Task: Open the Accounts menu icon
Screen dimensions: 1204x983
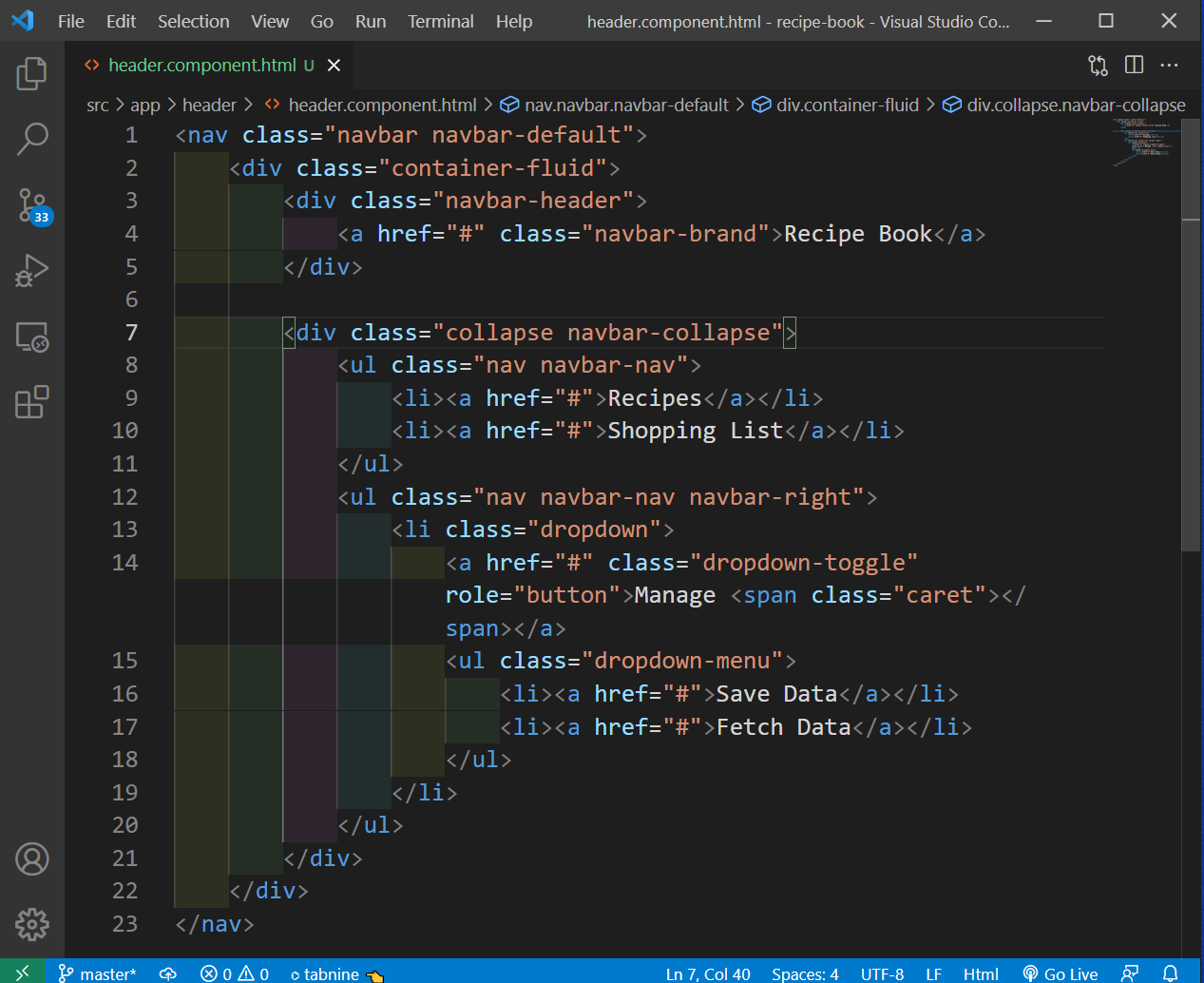Action: [x=31, y=858]
